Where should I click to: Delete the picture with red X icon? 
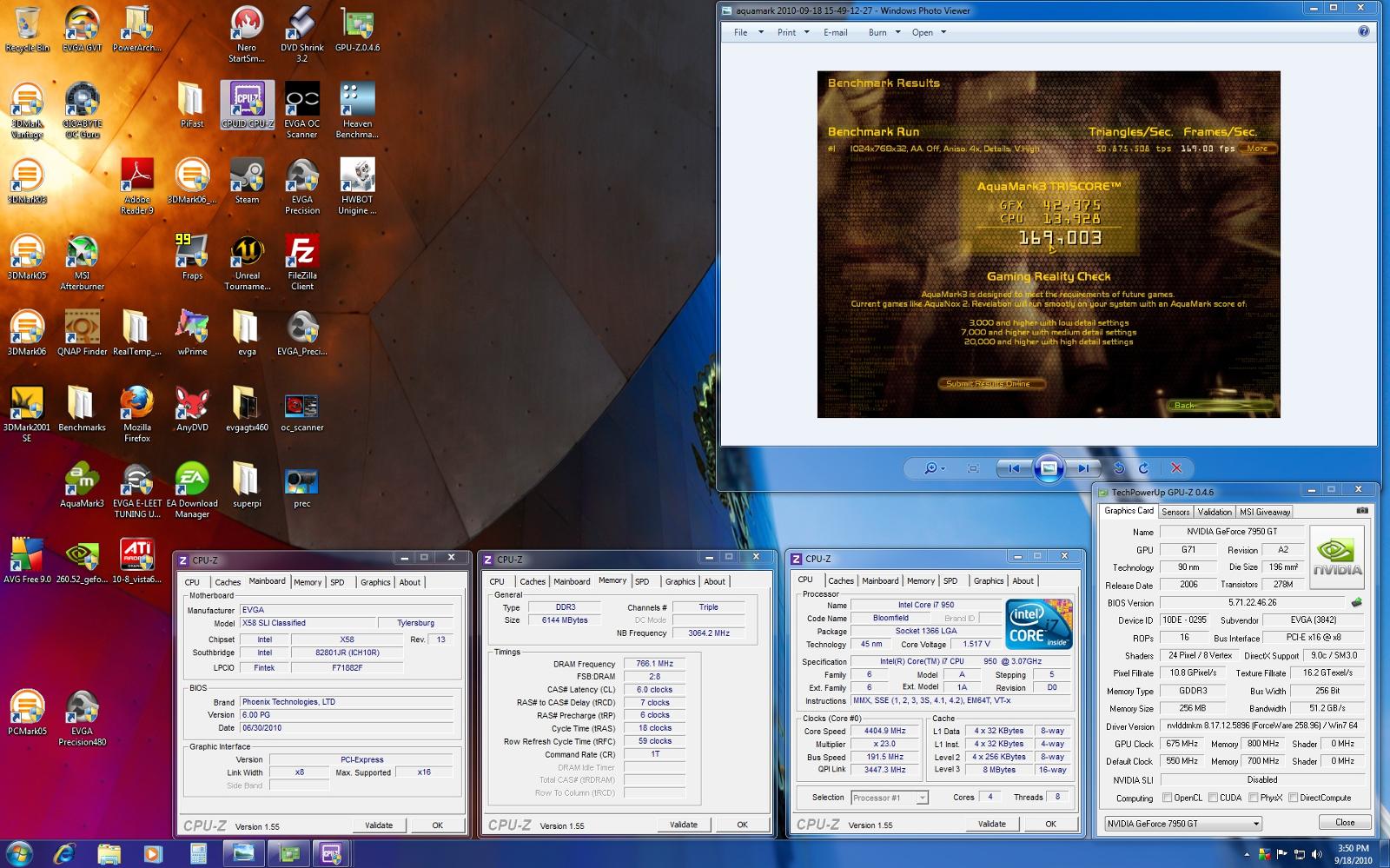(1176, 468)
